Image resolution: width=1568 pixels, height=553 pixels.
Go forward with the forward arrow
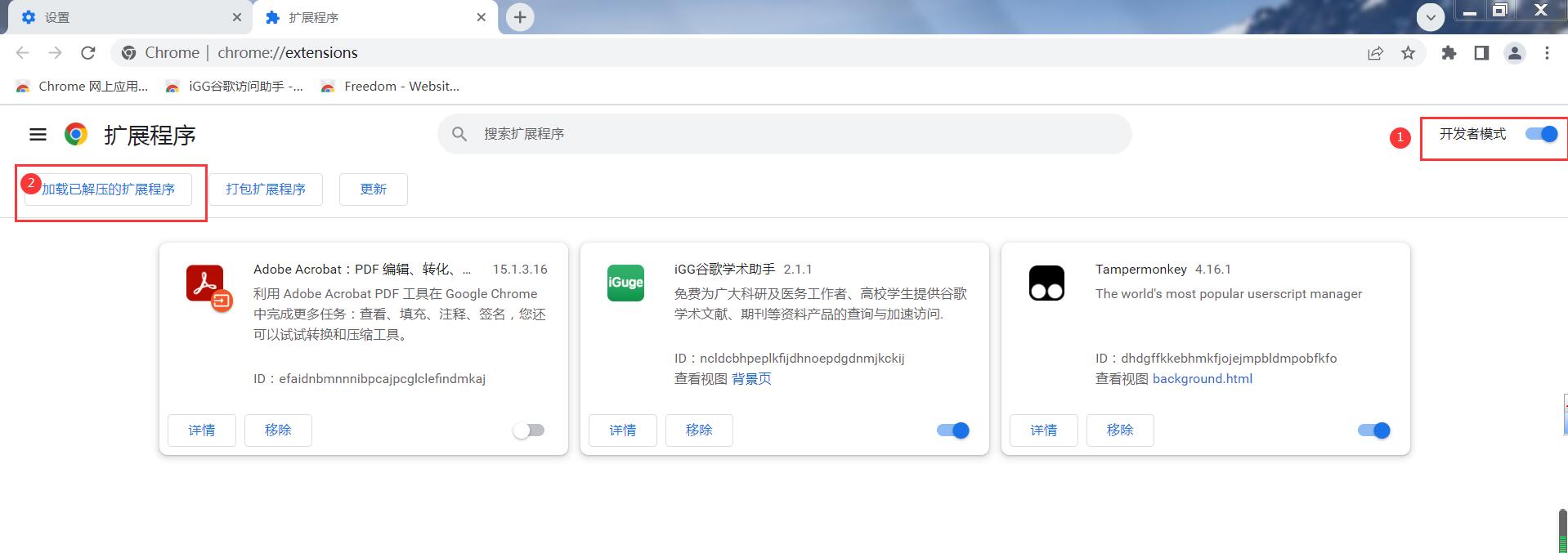pos(55,53)
